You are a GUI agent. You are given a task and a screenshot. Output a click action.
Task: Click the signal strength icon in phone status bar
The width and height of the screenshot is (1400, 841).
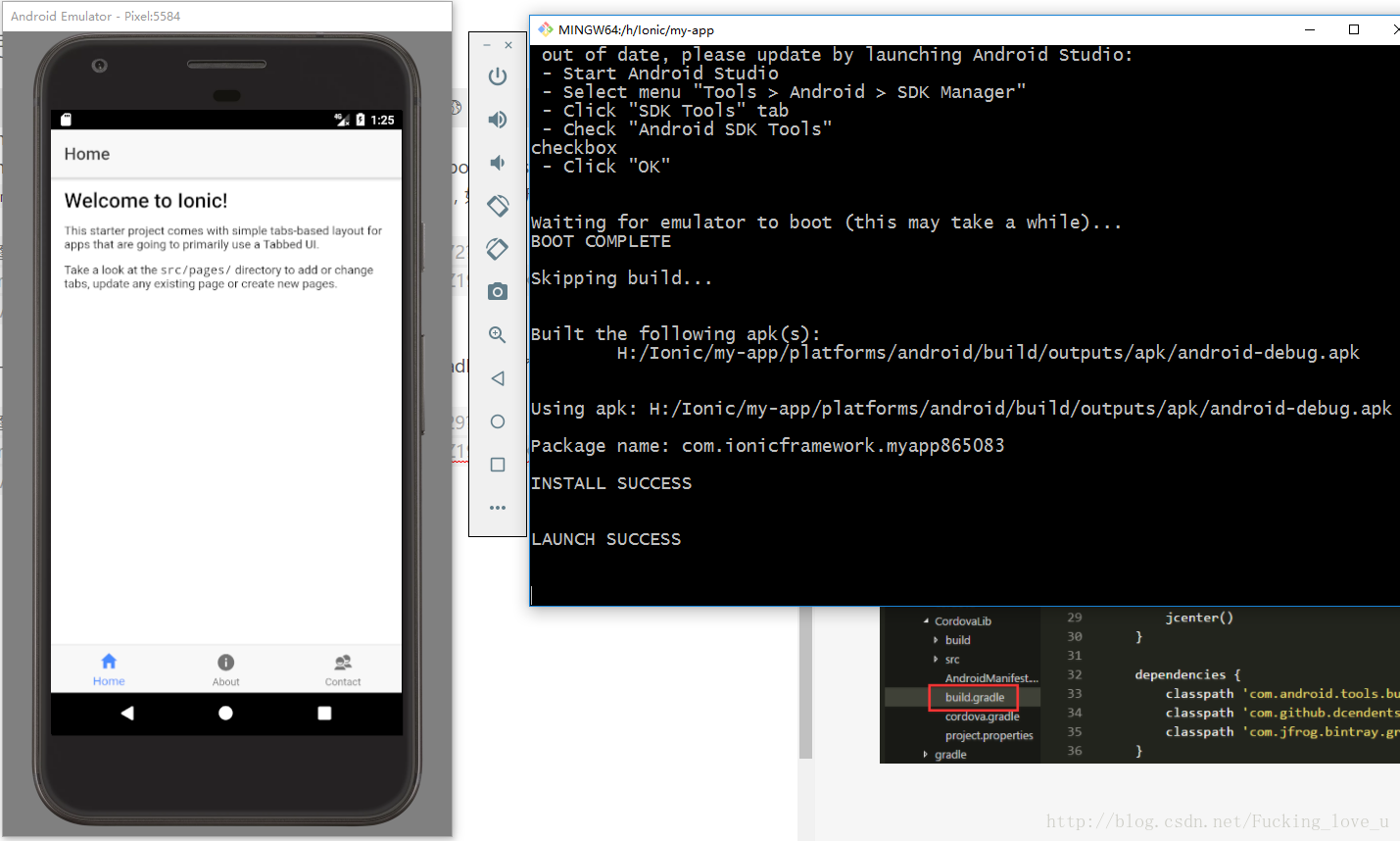(x=342, y=120)
